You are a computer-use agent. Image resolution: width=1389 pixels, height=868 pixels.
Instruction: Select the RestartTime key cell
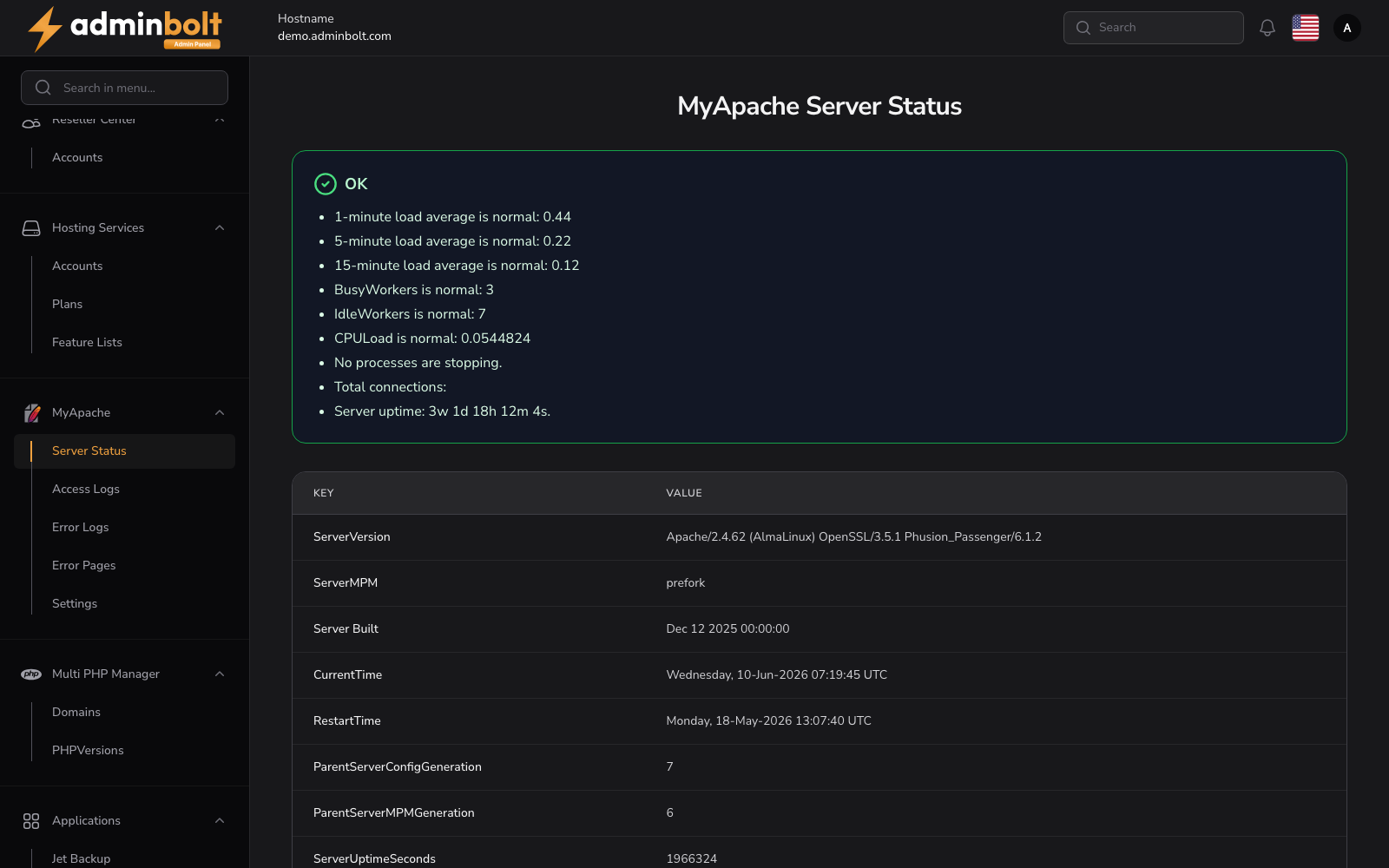347,721
